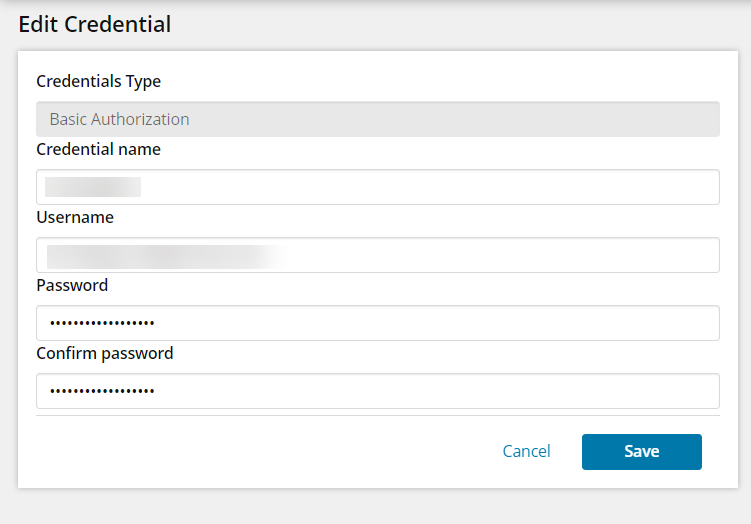Click the Password label text
This screenshot has width=751, height=524.
pyautogui.click(x=72, y=285)
